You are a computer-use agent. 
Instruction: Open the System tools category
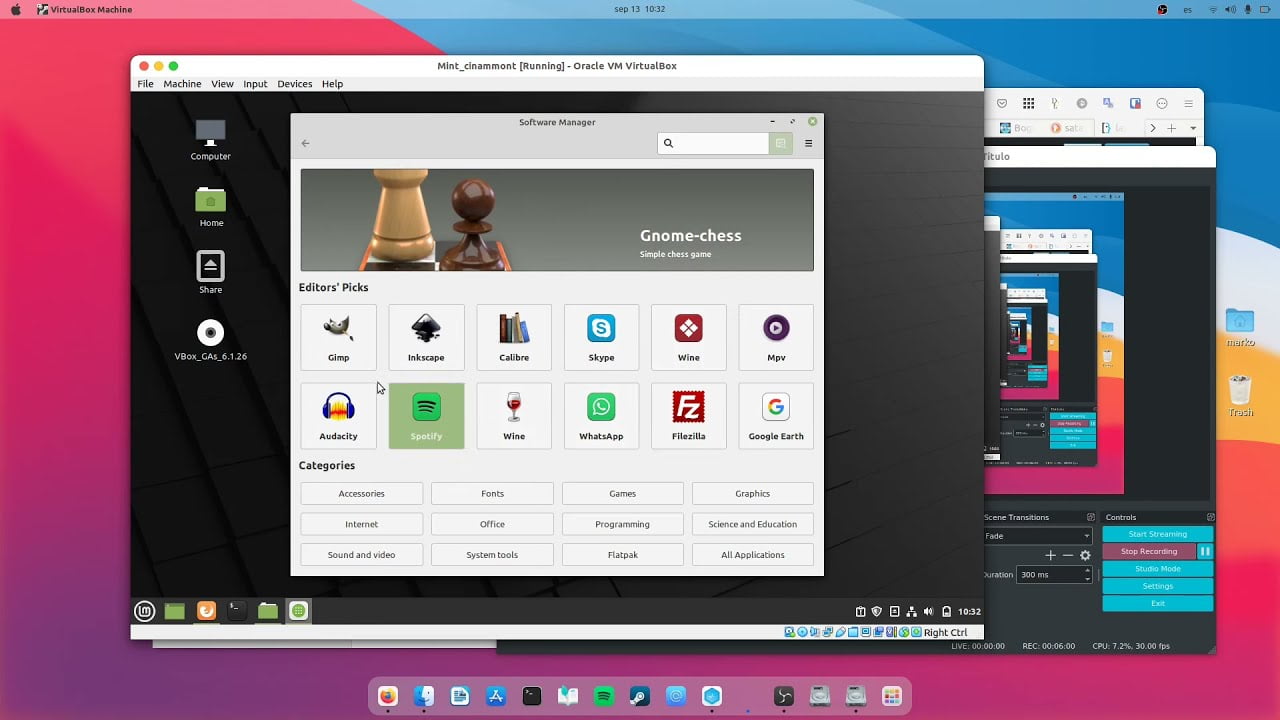pyautogui.click(x=492, y=554)
